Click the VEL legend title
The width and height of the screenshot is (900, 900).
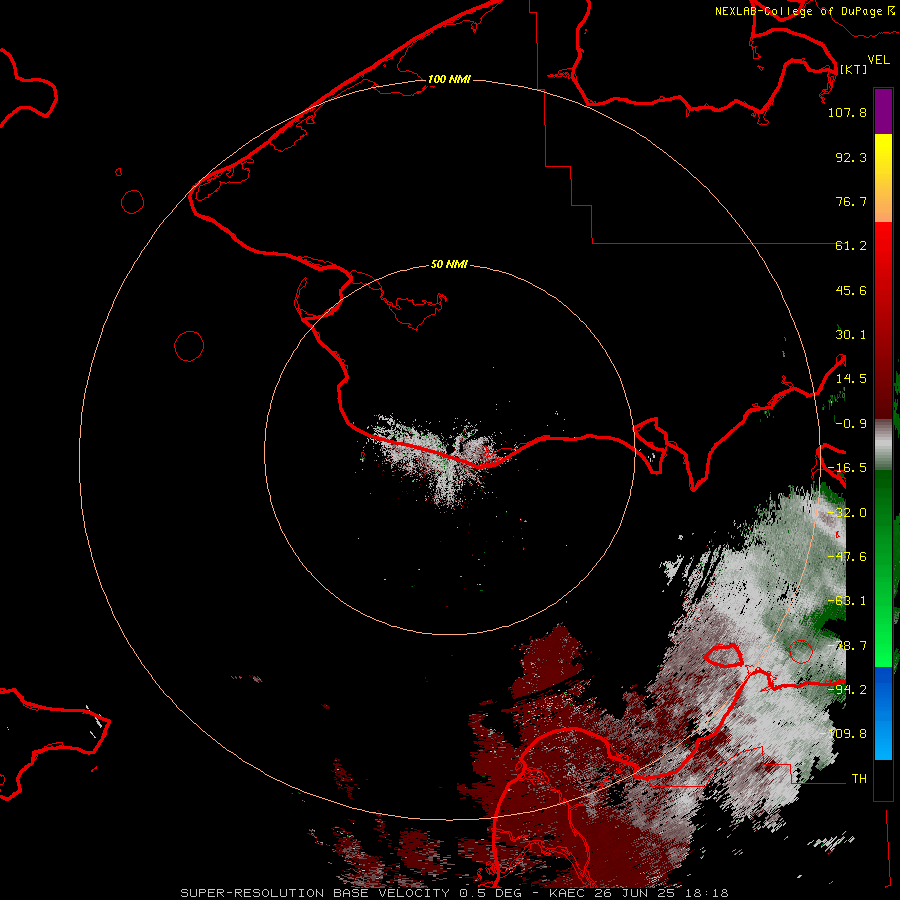[x=878, y=59]
